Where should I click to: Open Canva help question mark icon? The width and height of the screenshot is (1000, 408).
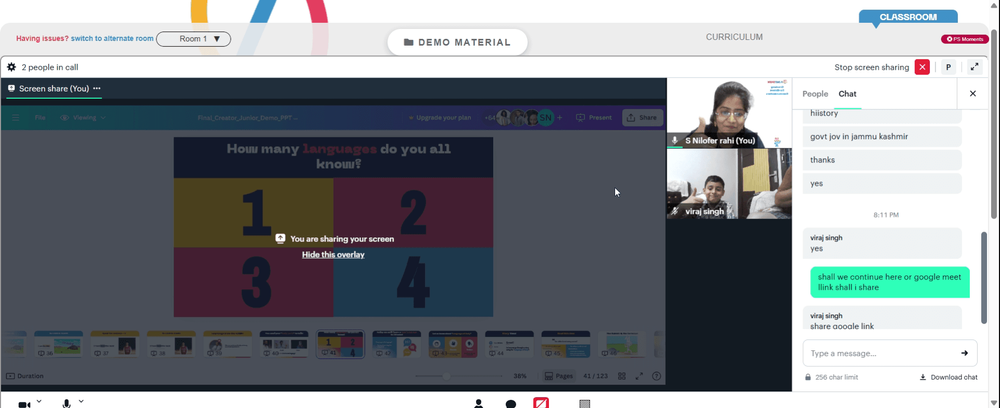656,376
